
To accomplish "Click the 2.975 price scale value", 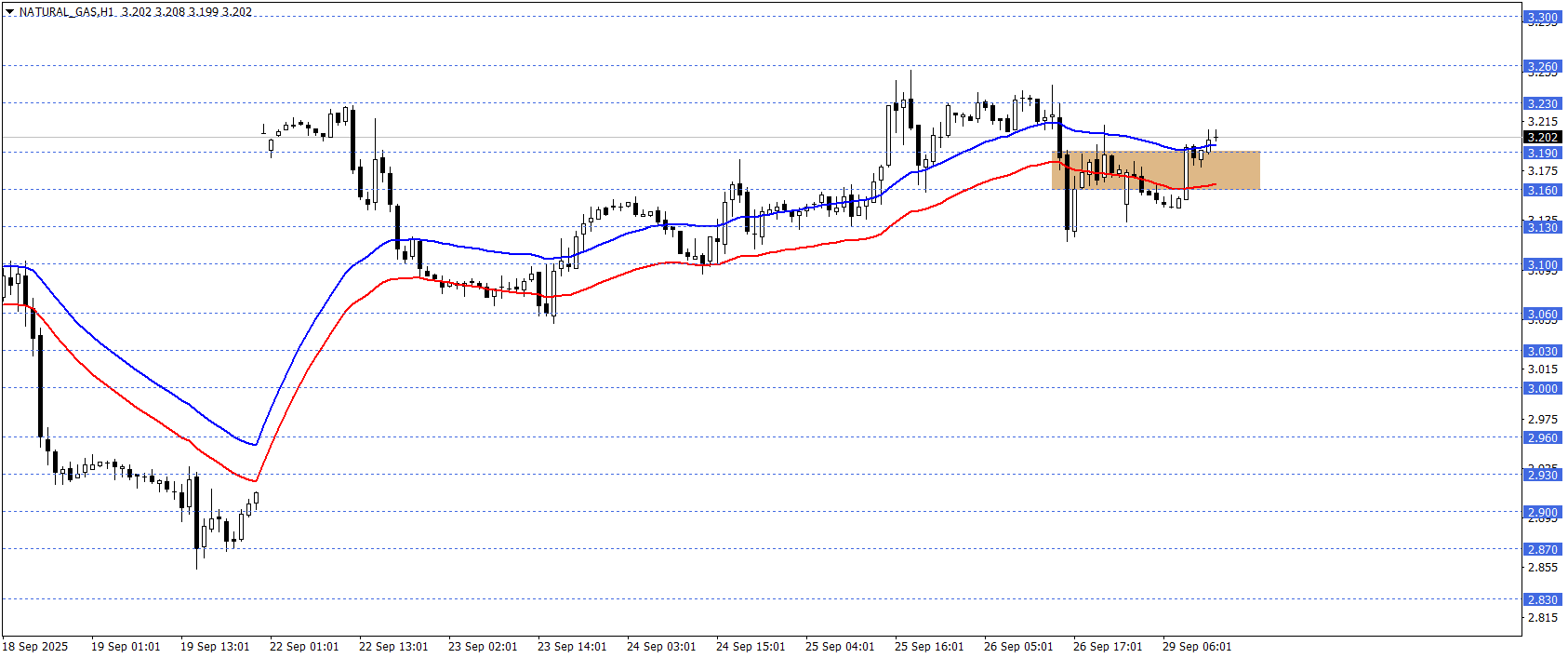I will 1542,419.
